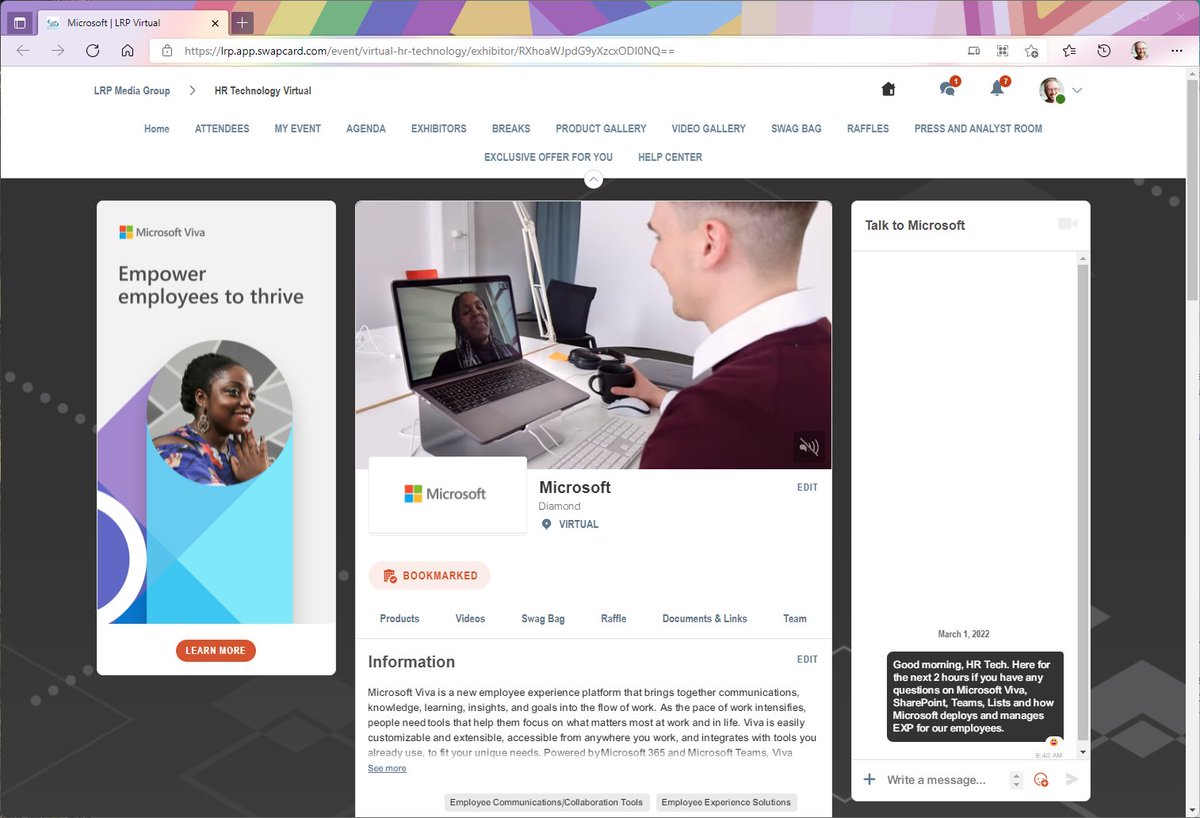Switch to the booth Swag Bag tab
This screenshot has width=1200, height=818.
pyautogui.click(x=543, y=619)
